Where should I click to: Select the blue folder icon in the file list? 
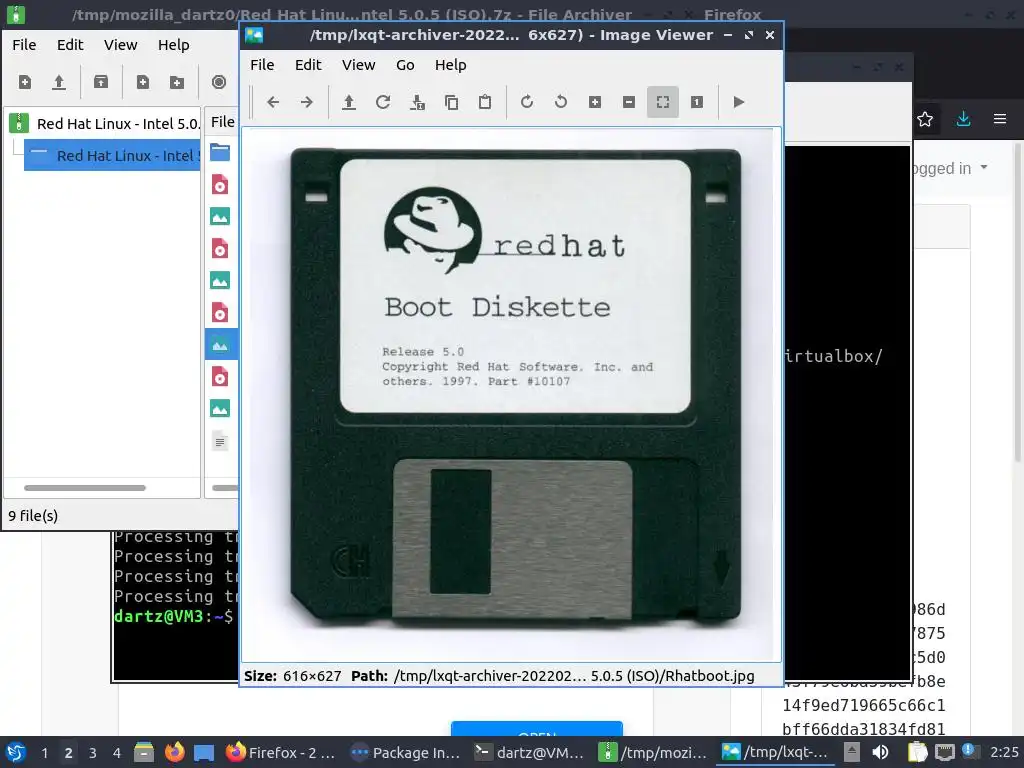point(220,153)
